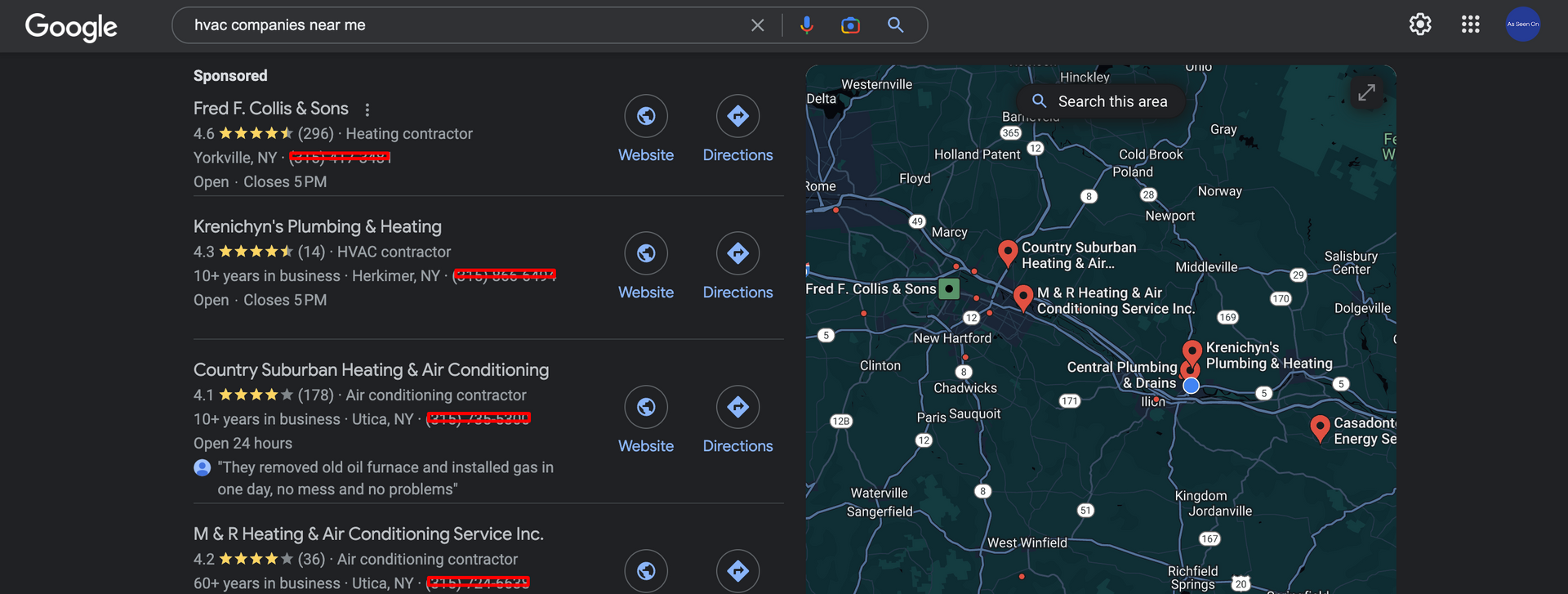Open the Google apps grid
Viewport: 1568px width, 594px height.
click(1470, 25)
